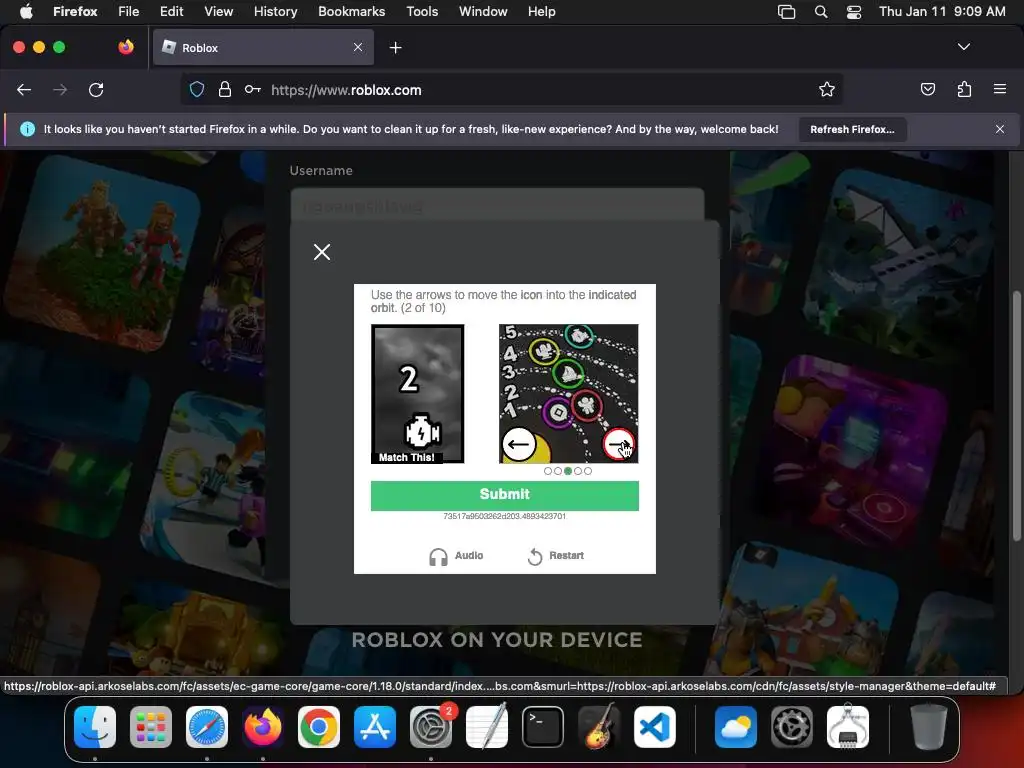Viewport: 1024px width, 768px height.
Task: Open GarageBand from the dock
Action: pos(599,727)
